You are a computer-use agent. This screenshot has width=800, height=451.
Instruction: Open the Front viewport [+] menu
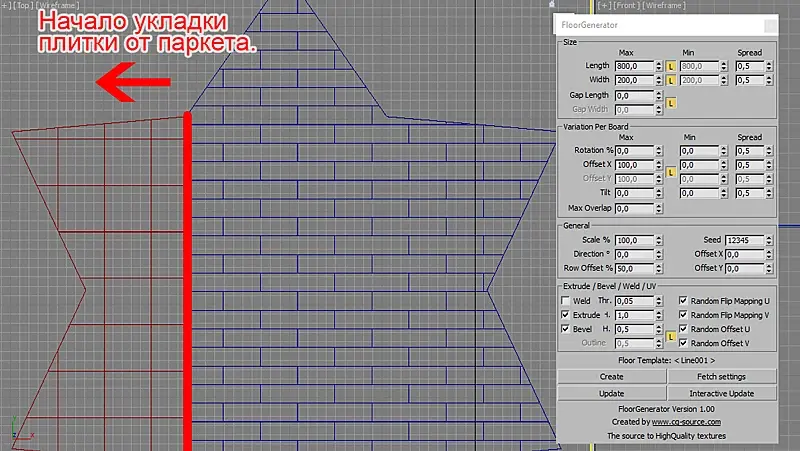tap(604, 5)
